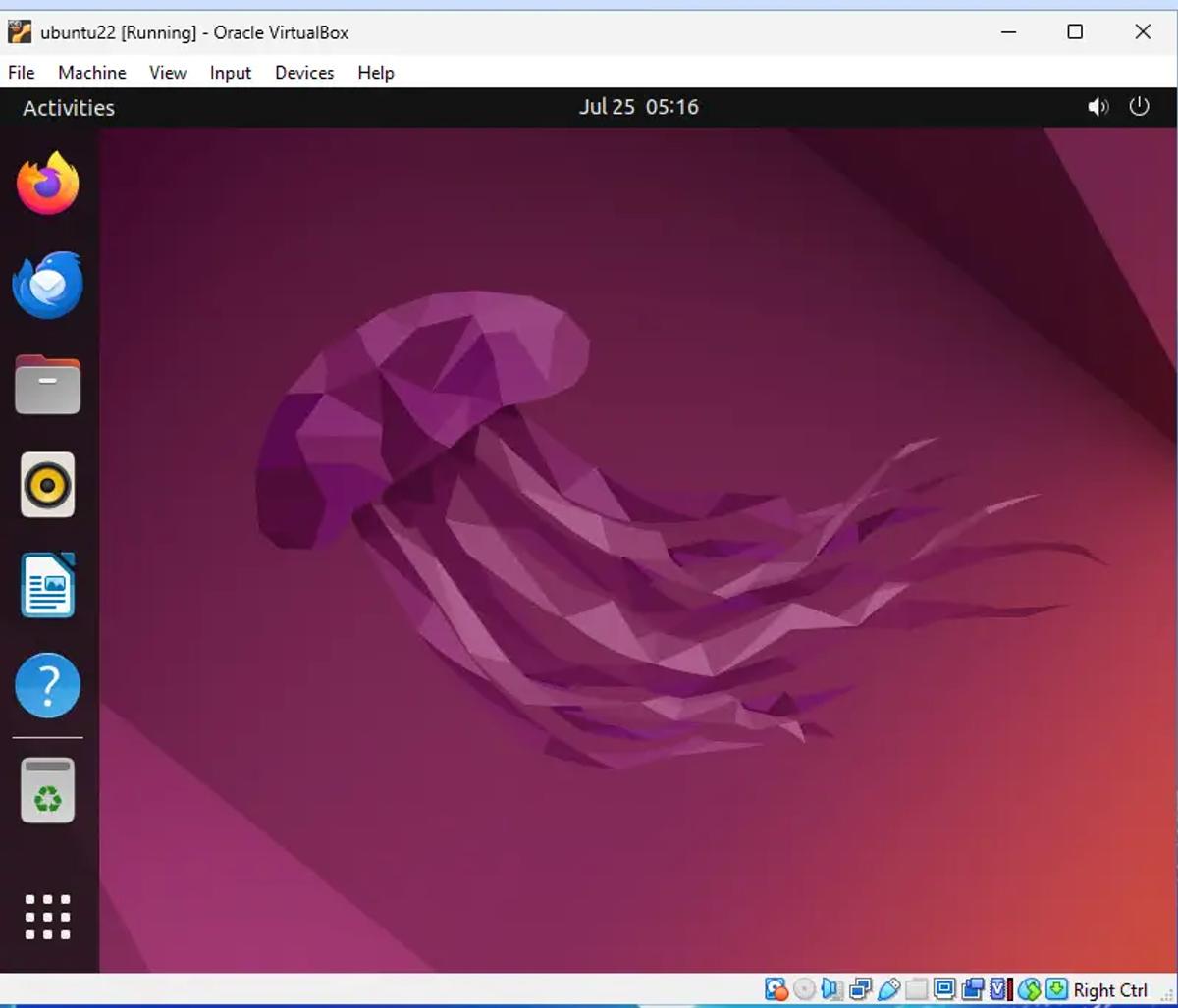This screenshot has height=1008, width=1178.
Task: Click the Right Ctrl host key label
Action: [x=1110, y=990]
